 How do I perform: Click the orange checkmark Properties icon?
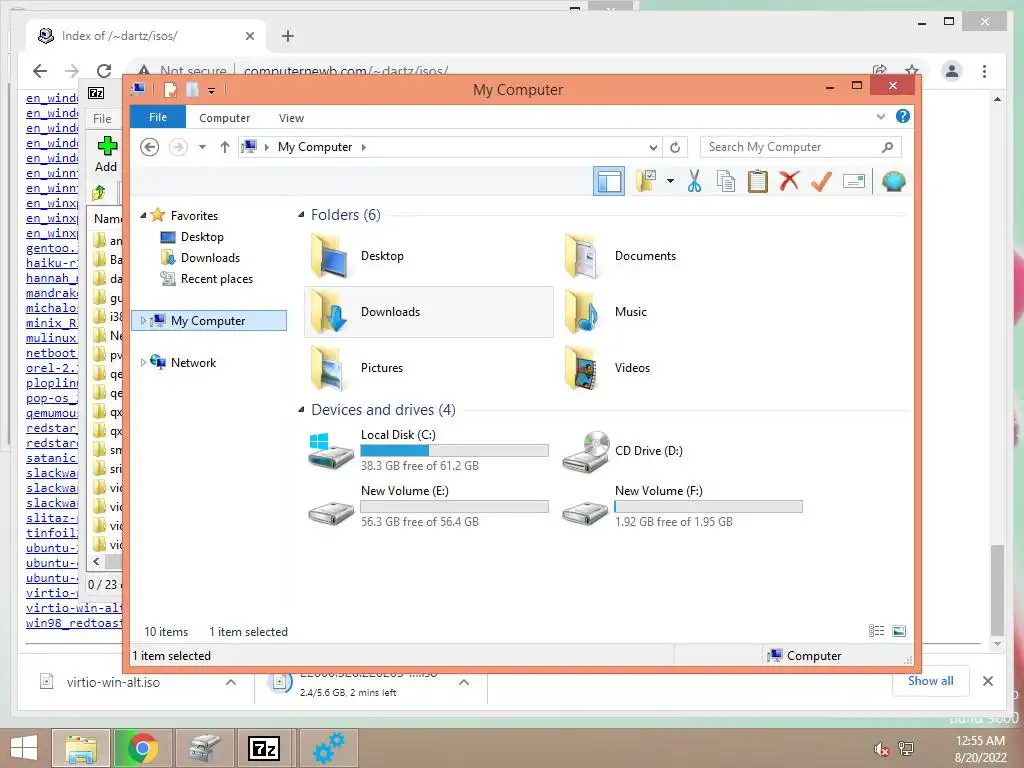click(821, 181)
